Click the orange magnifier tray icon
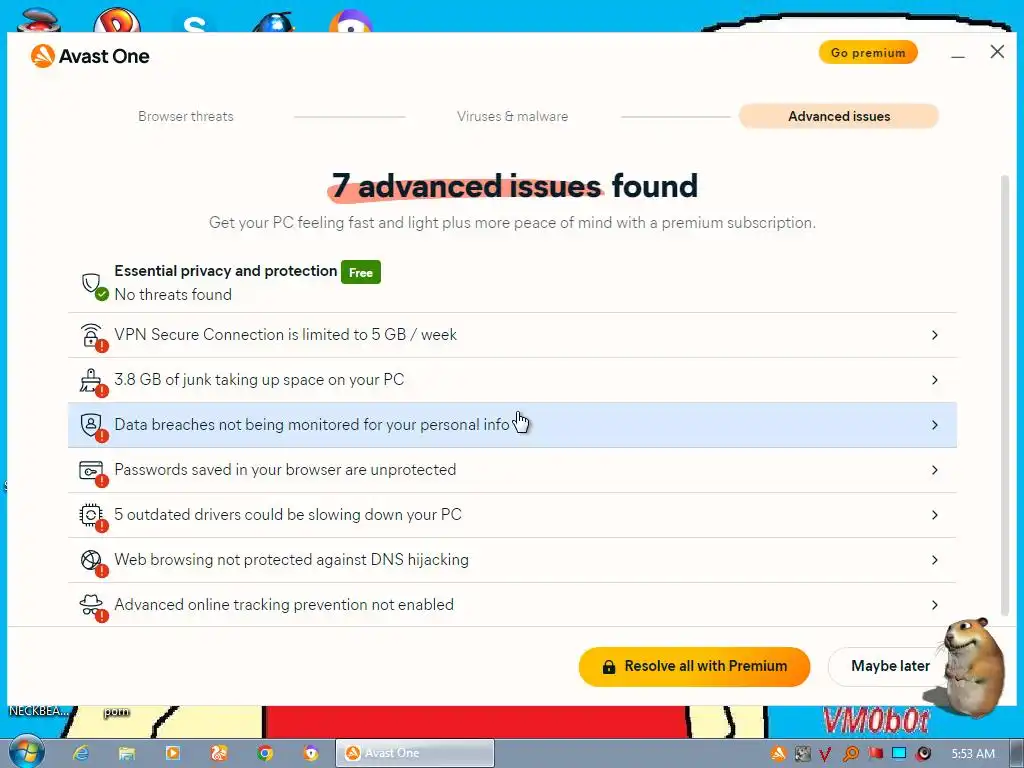The width and height of the screenshot is (1024, 768). 851,754
